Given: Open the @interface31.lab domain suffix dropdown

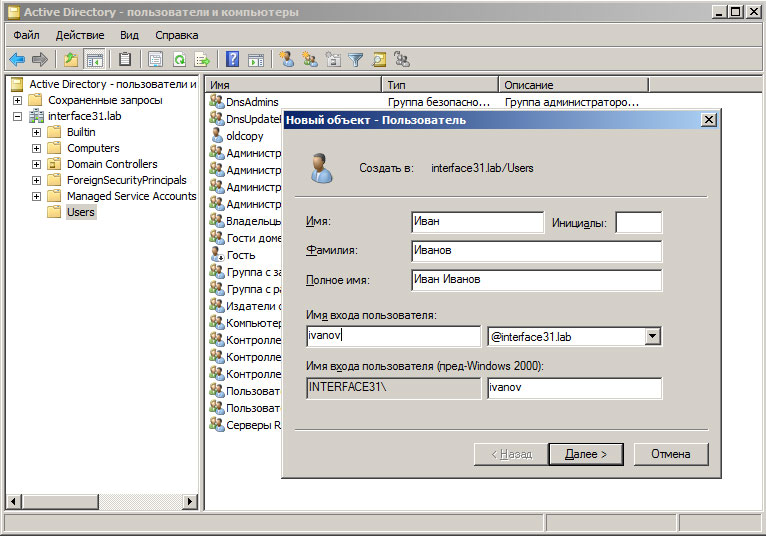Looking at the screenshot, I should (652, 337).
